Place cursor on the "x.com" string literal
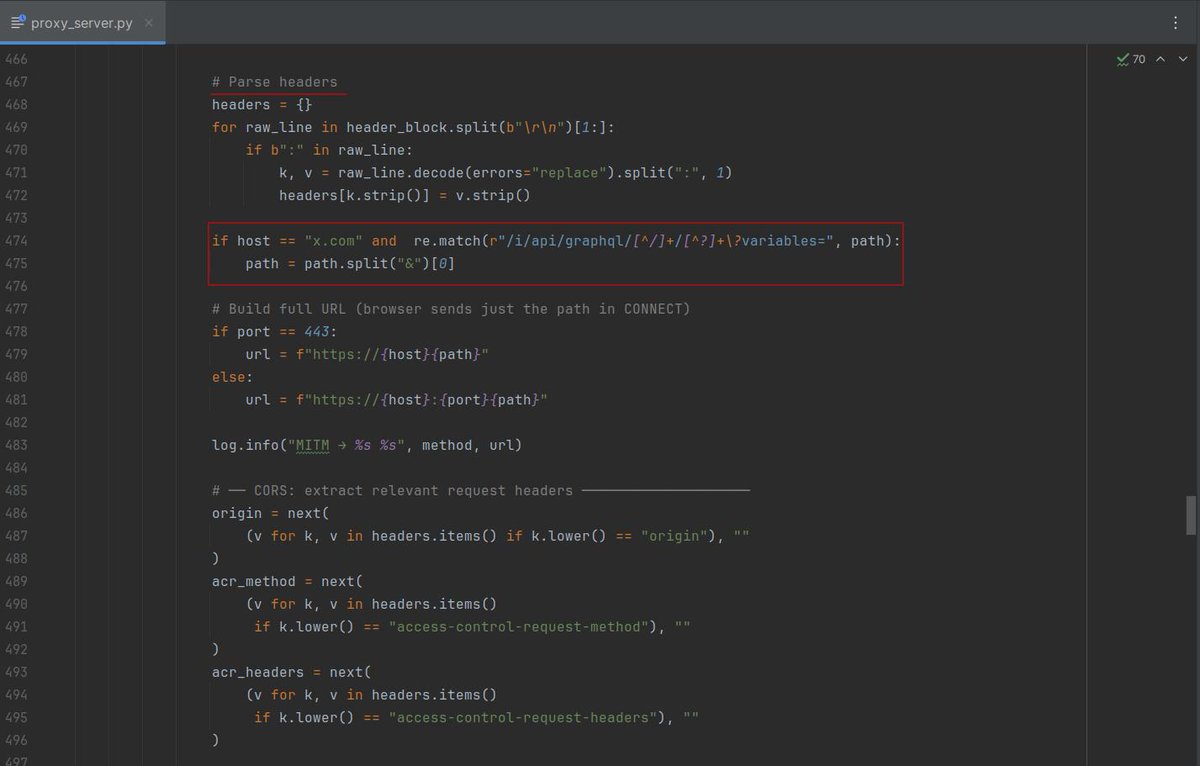Viewport: 1200px width, 766px height. (335, 240)
